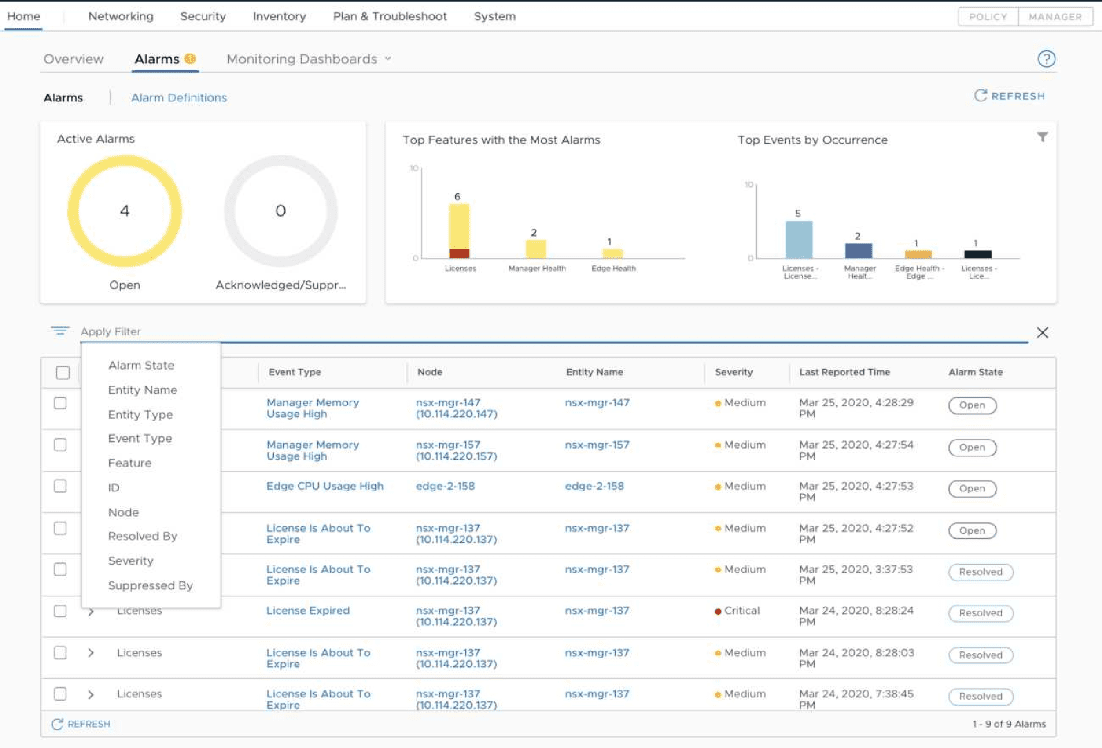The width and height of the screenshot is (1102, 748).
Task: Select Feature filter option
Action: 130,463
